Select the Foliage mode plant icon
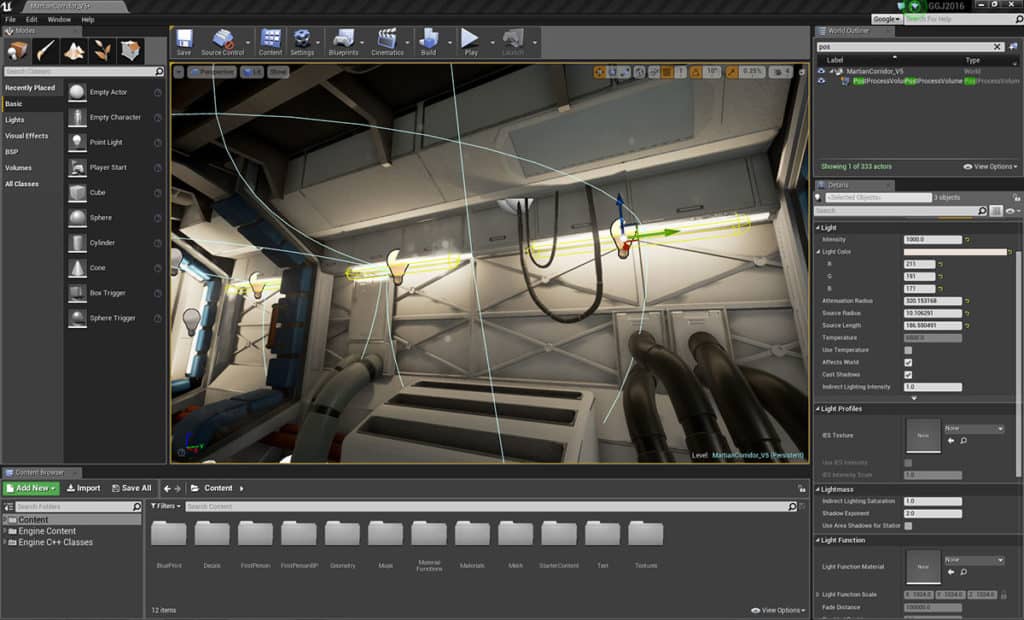 click(102, 50)
